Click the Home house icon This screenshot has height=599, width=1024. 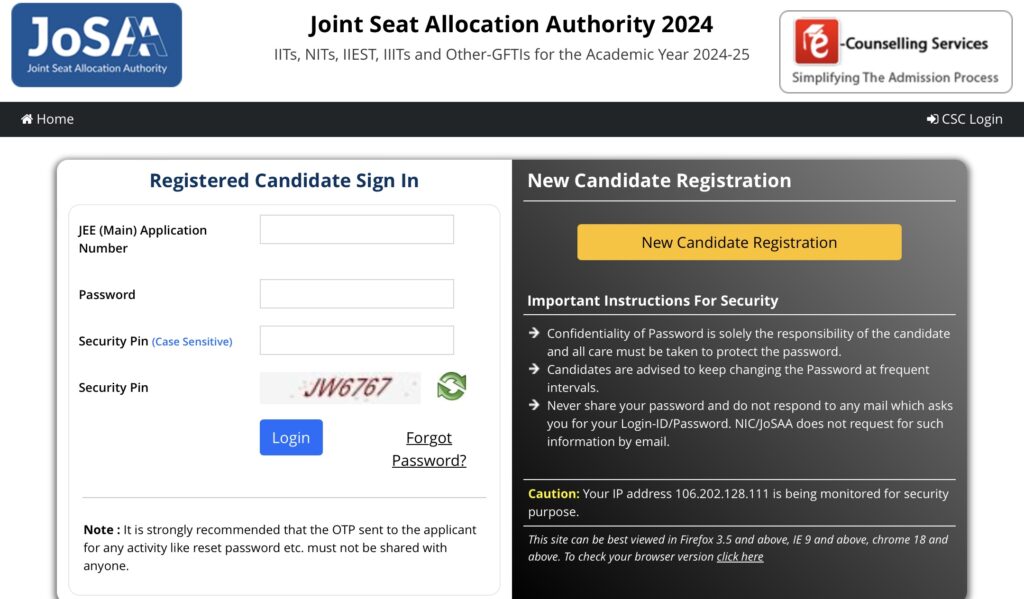coord(27,119)
